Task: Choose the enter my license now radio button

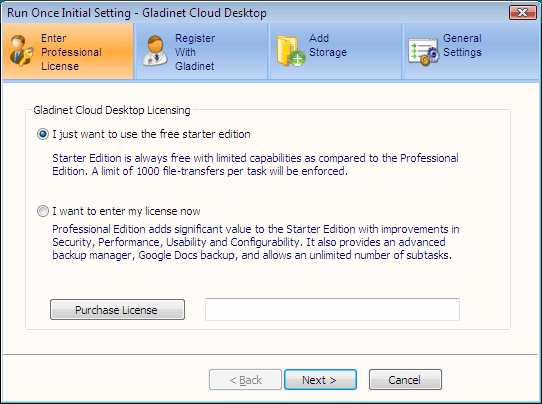Action: click(43, 211)
